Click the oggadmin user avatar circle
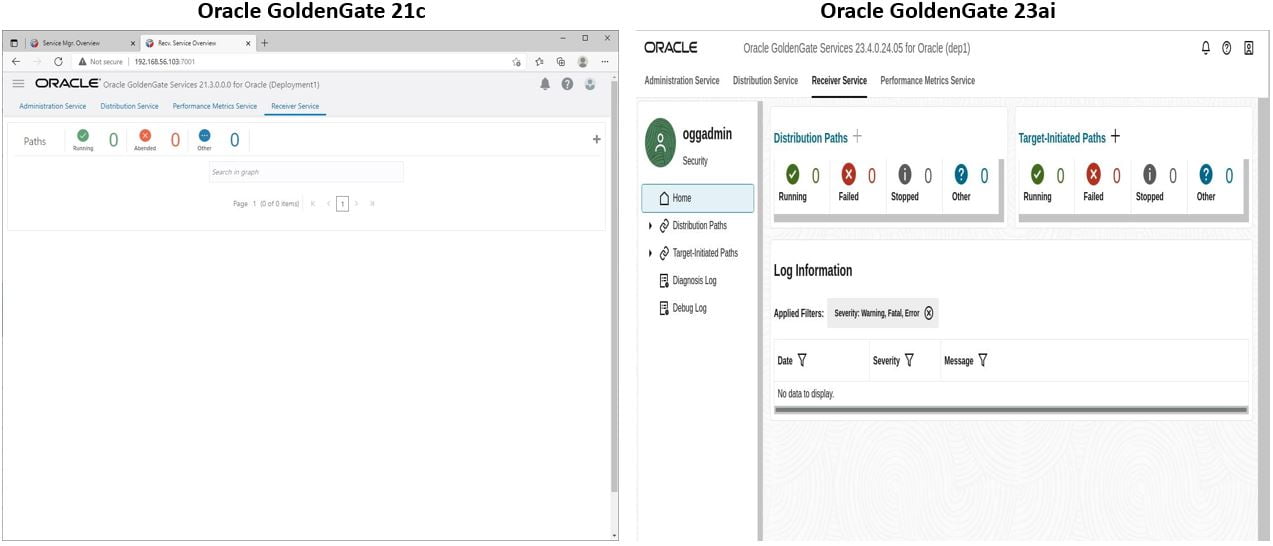 tap(660, 141)
